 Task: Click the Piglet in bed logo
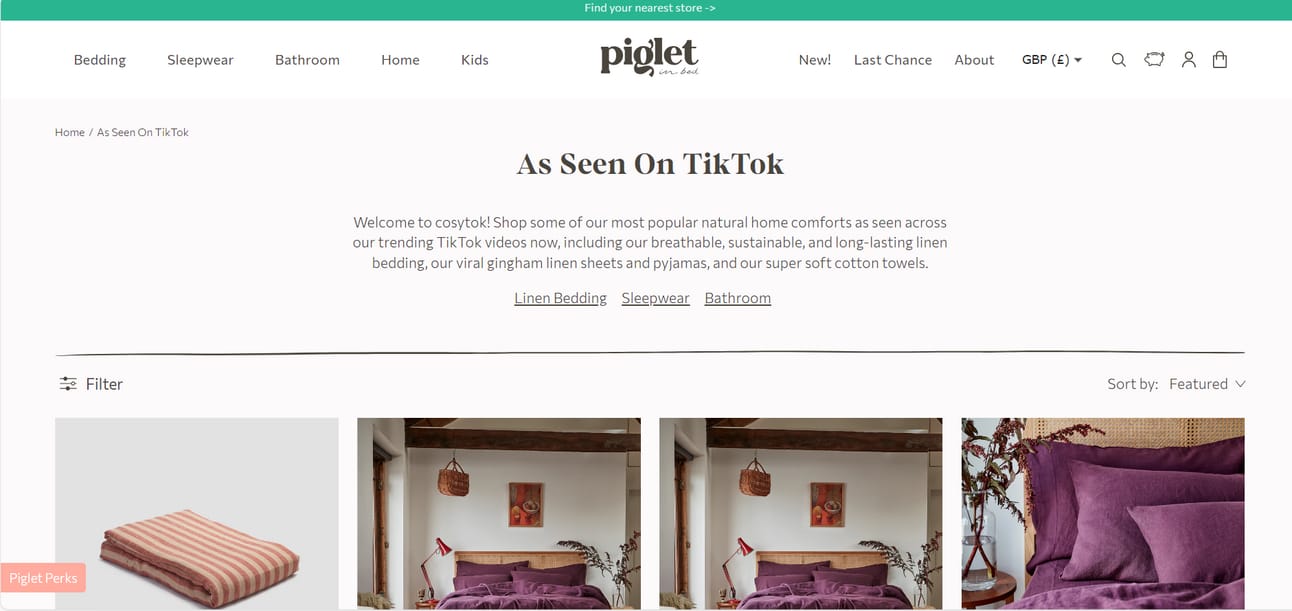click(x=649, y=57)
